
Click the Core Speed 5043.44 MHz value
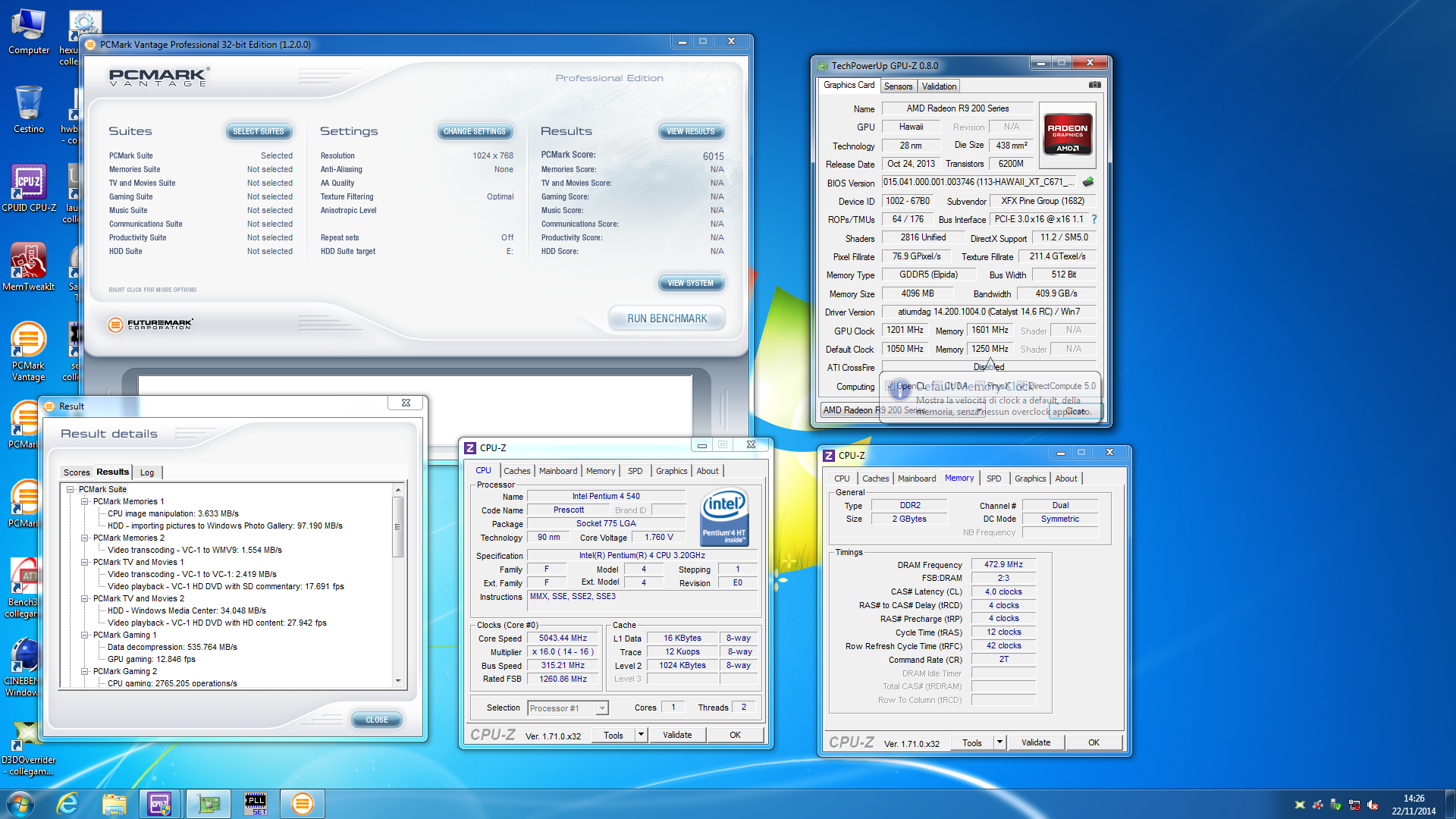click(x=563, y=639)
